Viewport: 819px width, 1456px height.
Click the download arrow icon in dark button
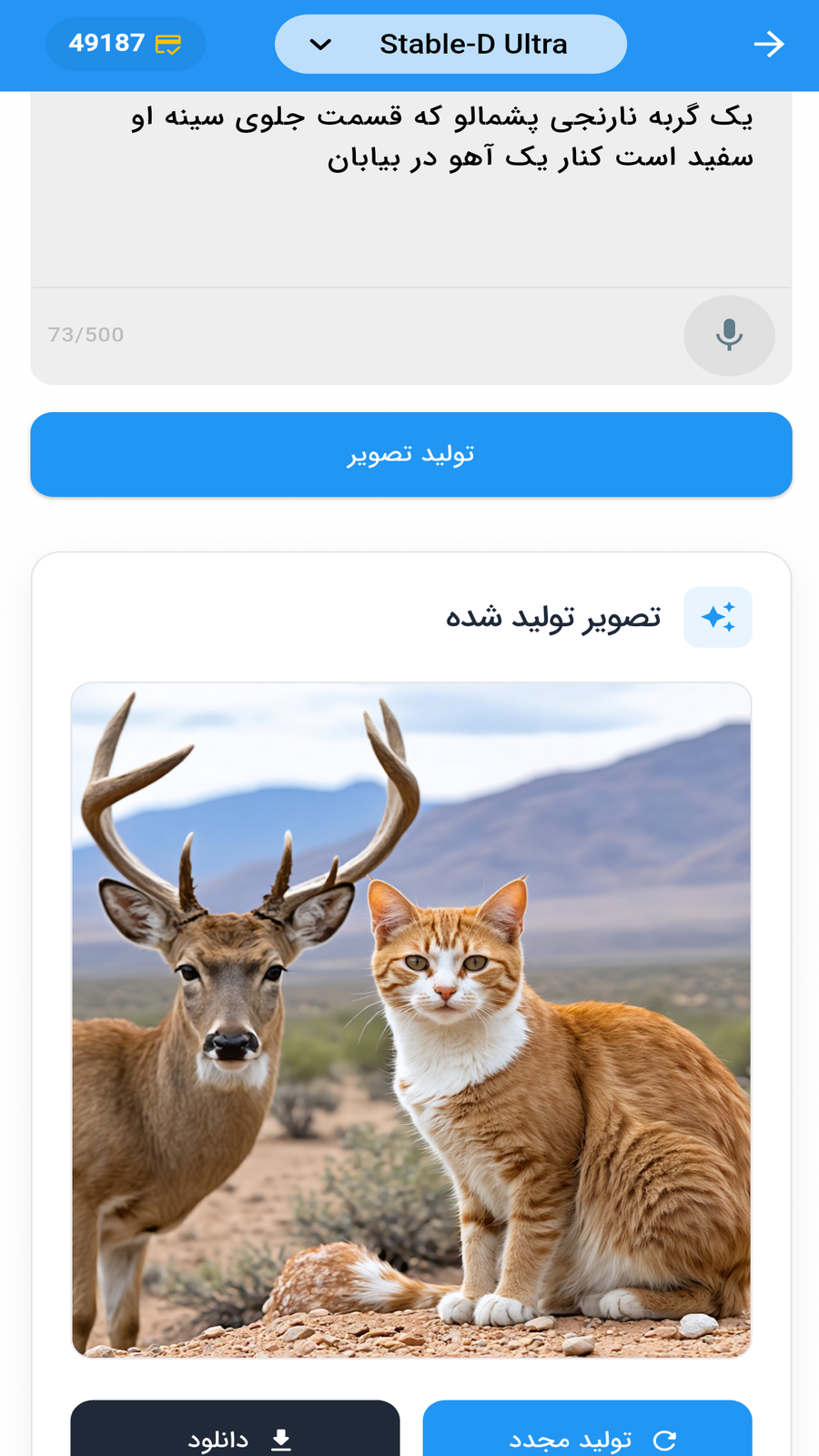[x=281, y=1439]
